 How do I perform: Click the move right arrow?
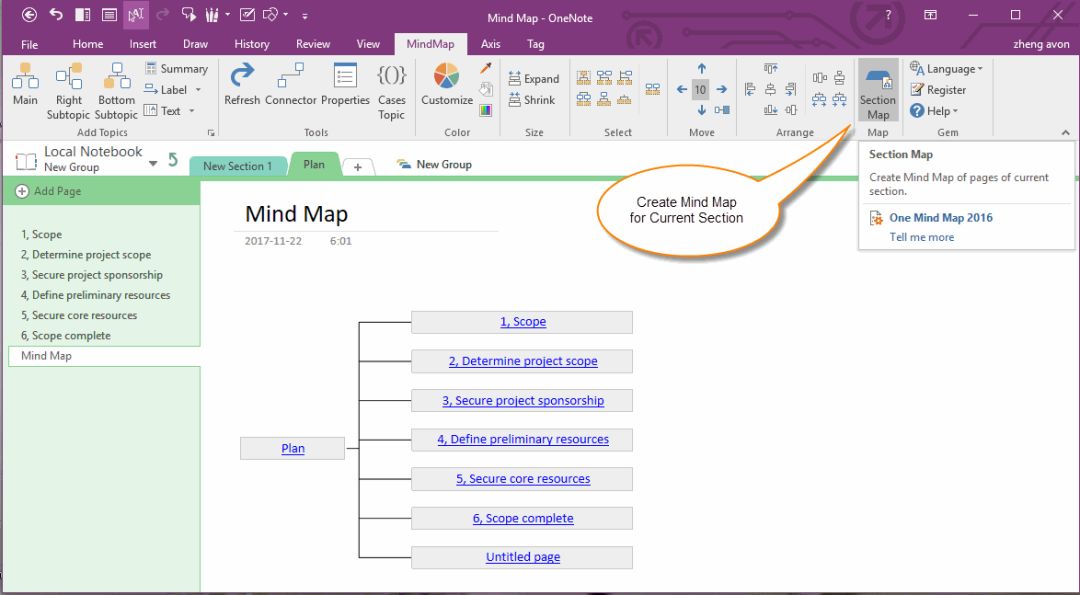pyautogui.click(x=721, y=89)
